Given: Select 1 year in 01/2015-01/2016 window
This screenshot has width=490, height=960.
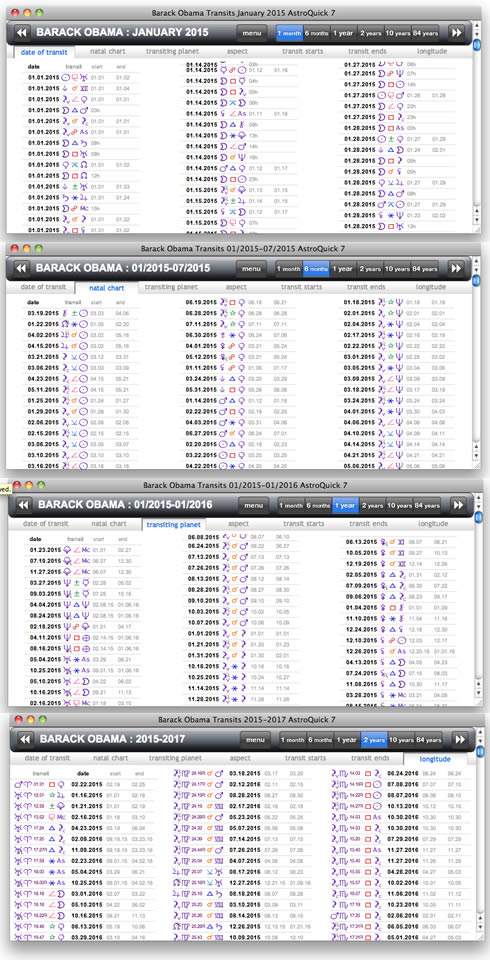Looking at the screenshot, I should pos(345,506).
